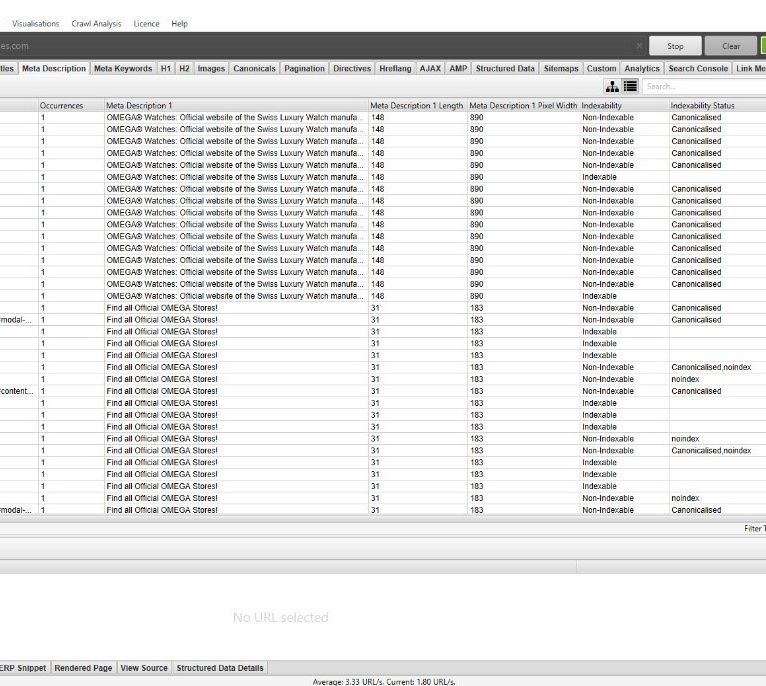Switch to list view icon

click(630, 87)
